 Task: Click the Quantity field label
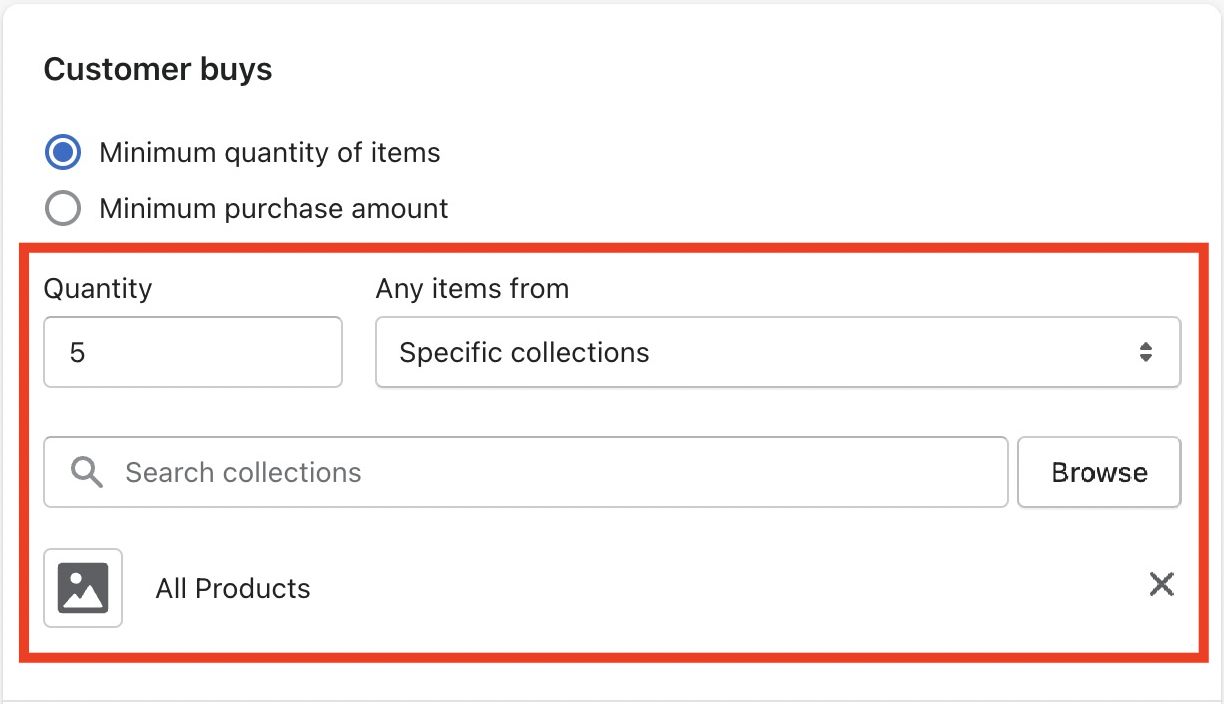coord(98,289)
